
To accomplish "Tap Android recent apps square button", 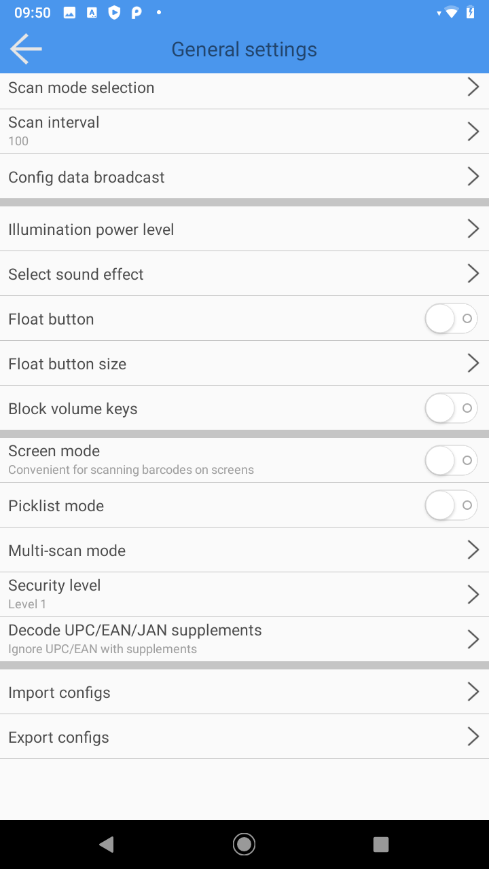I will (381, 844).
